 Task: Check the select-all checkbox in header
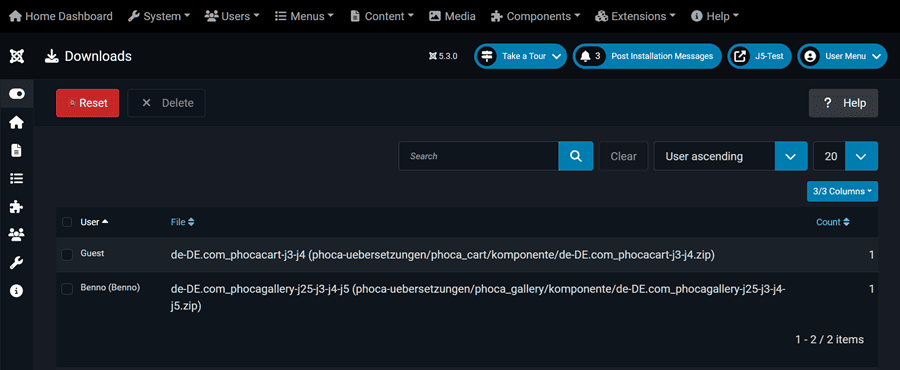(x=67, y=222)
